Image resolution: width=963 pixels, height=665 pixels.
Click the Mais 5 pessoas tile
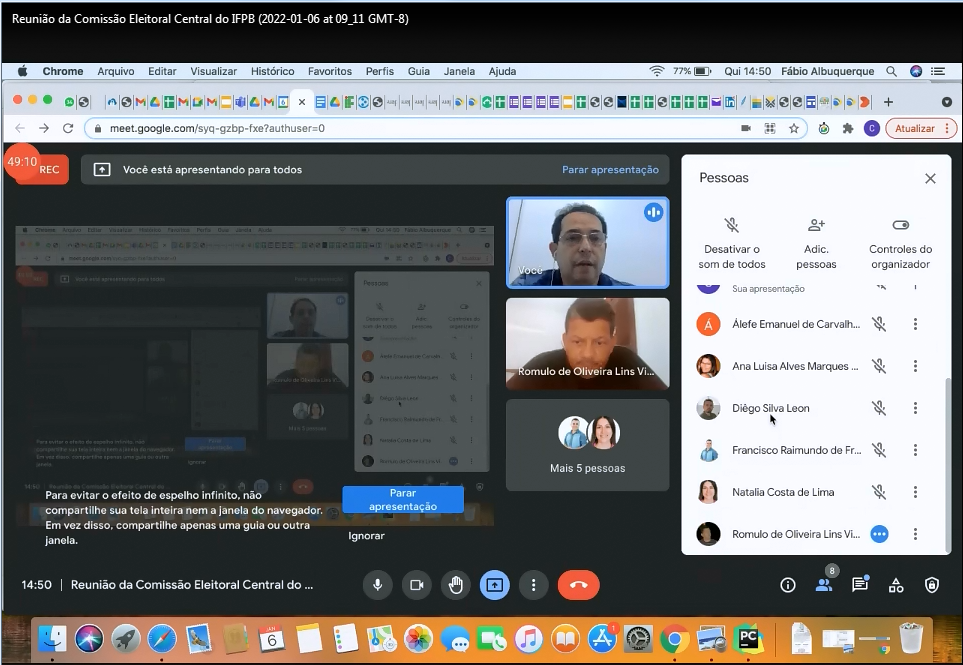click(587, 445)
